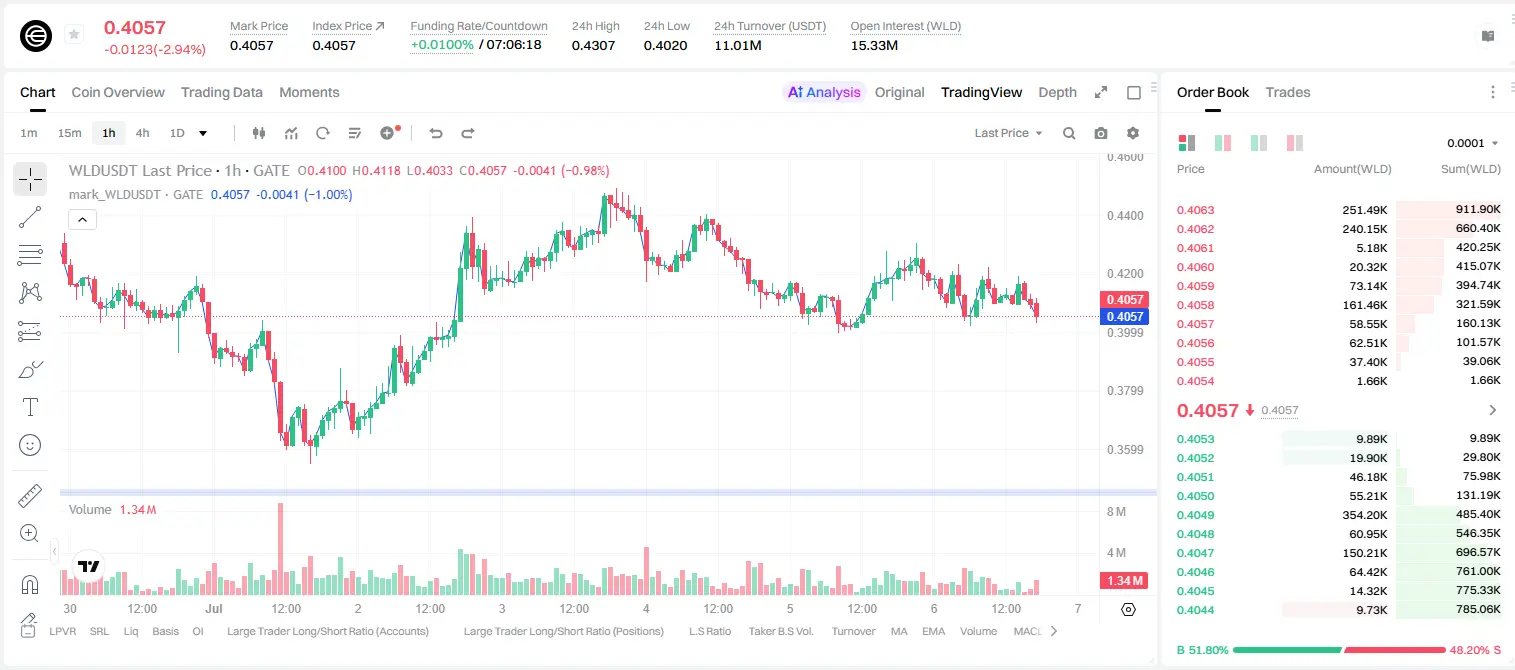Select the ruler measure tool
Screen dimensions: 1515x670
30,496
